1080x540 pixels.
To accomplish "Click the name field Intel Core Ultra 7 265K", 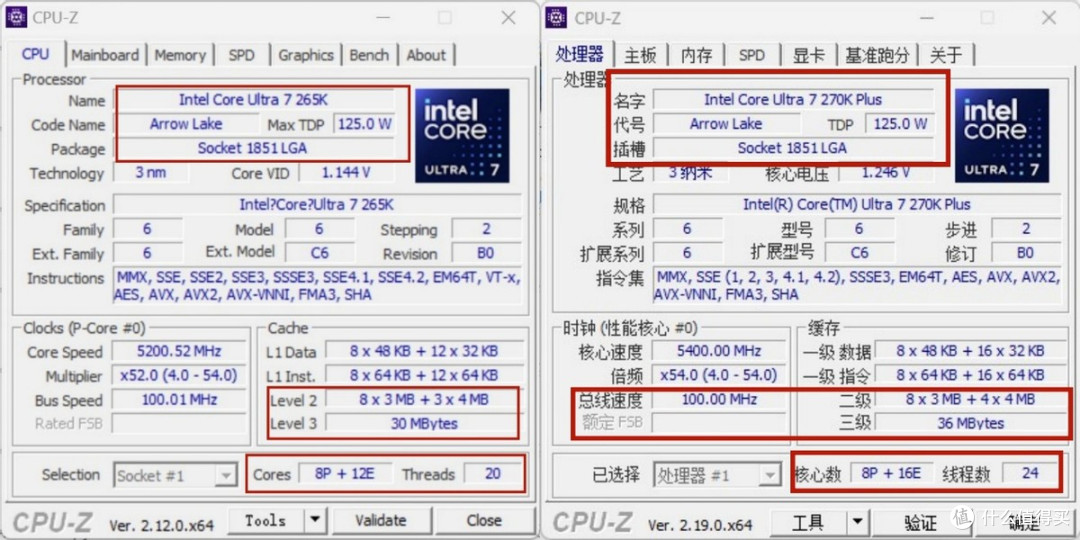I will tap(253, 100).
